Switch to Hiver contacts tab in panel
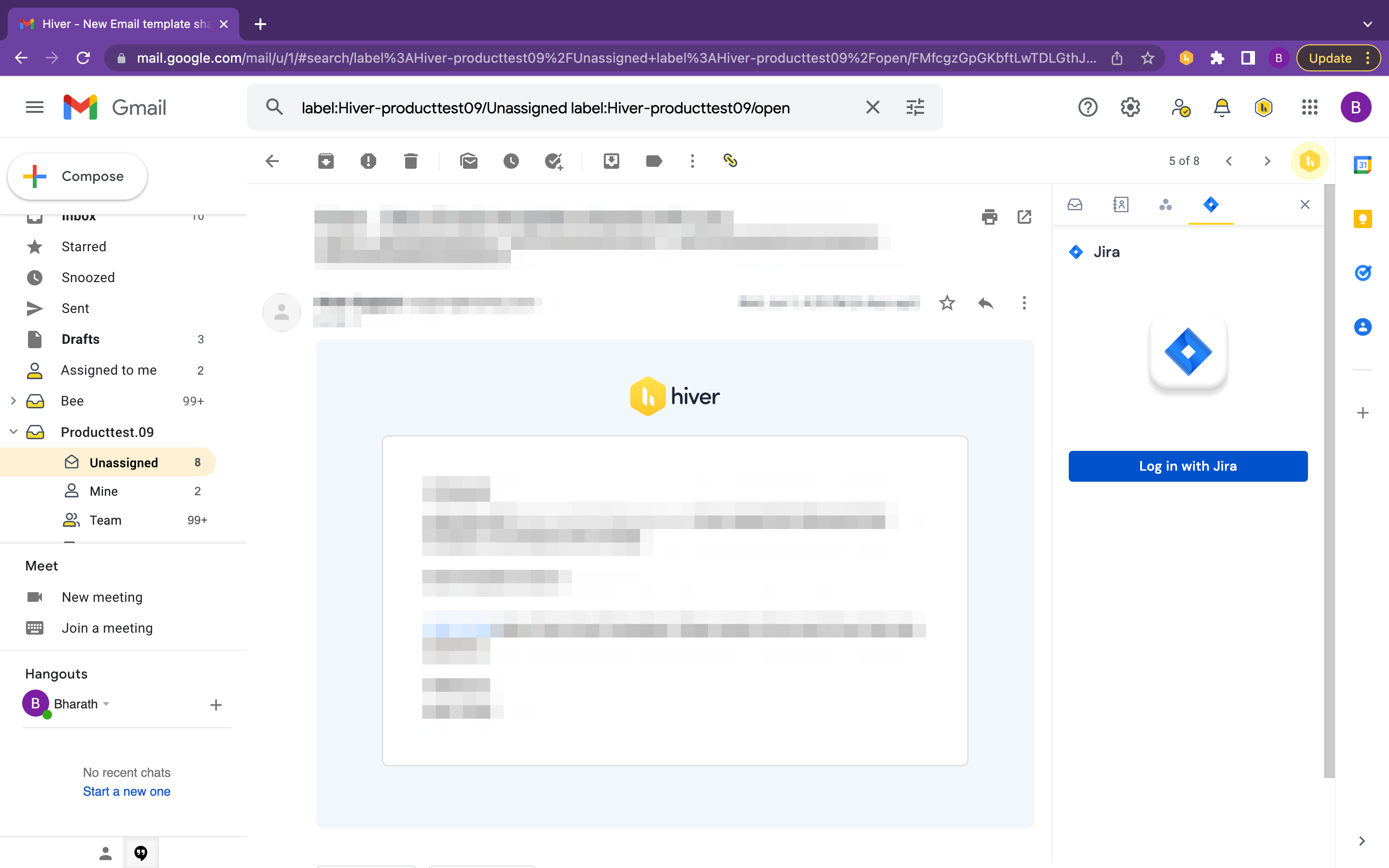This screenshot has height=868, width=1389. pos(1120,204)
